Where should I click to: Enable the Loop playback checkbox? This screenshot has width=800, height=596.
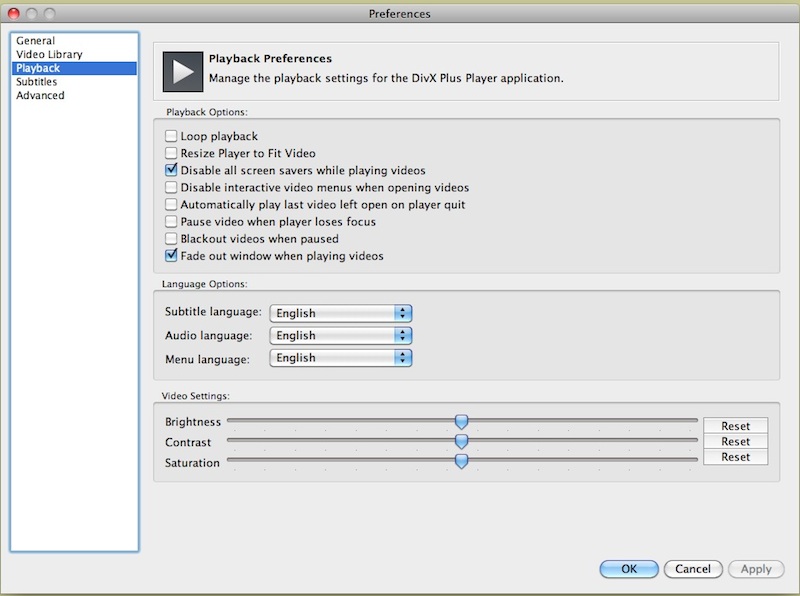point(172,136)
